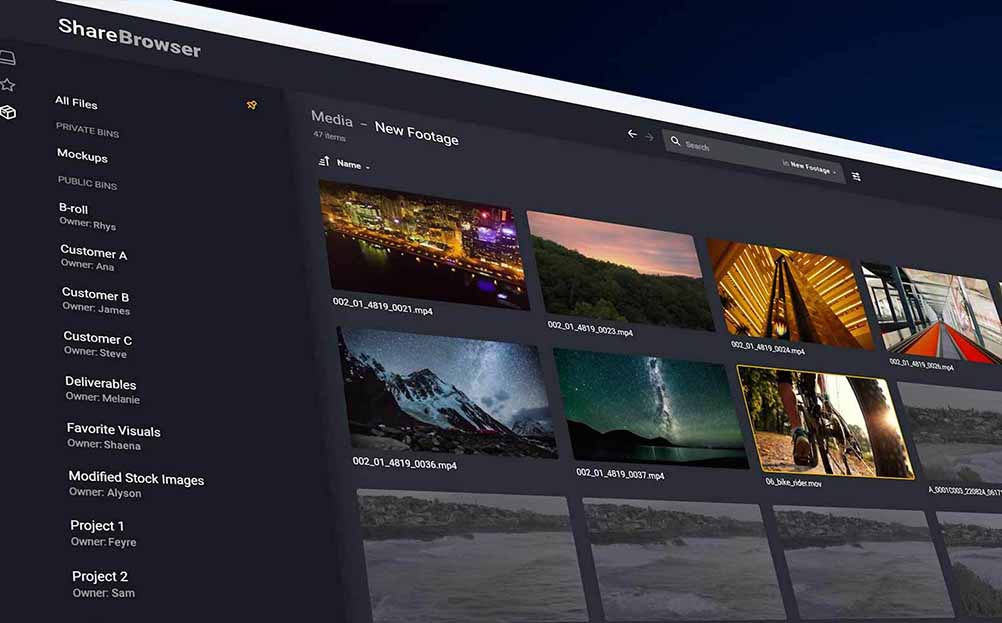This screenshot has width=1002, height=623.
Task: Click the 'Owner: Alyson' label
Action: click(105, 492)
